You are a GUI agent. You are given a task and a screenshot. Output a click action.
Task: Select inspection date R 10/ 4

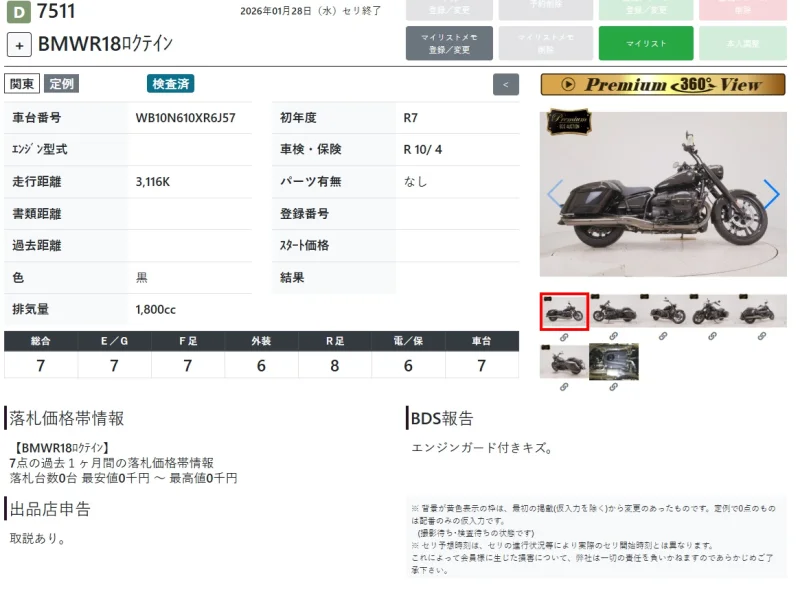click(422, 149)
